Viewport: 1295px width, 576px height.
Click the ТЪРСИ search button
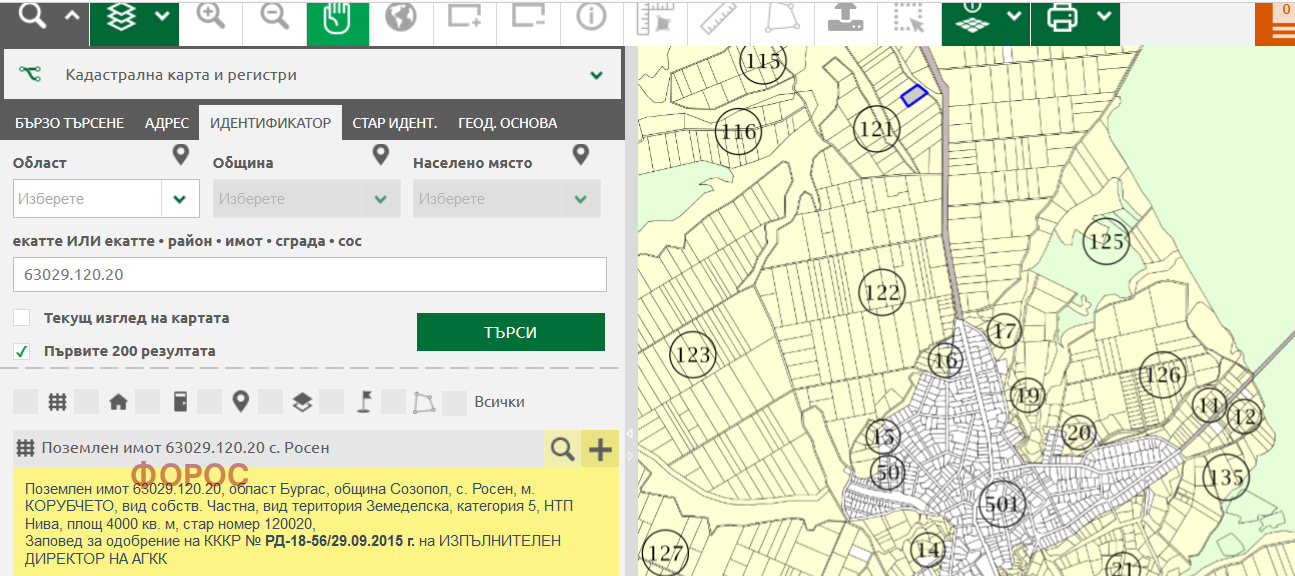(510, 332)
